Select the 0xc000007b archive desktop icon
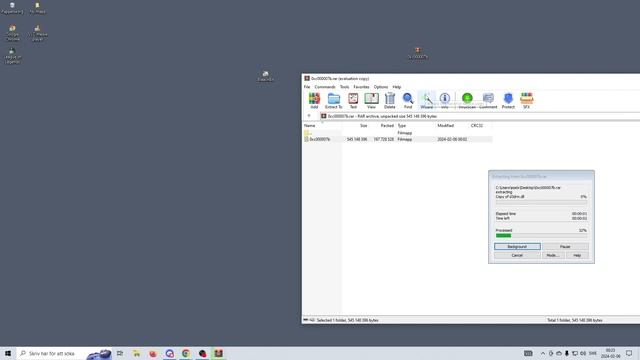Viewport: 640px width, 360px height. 418,53
